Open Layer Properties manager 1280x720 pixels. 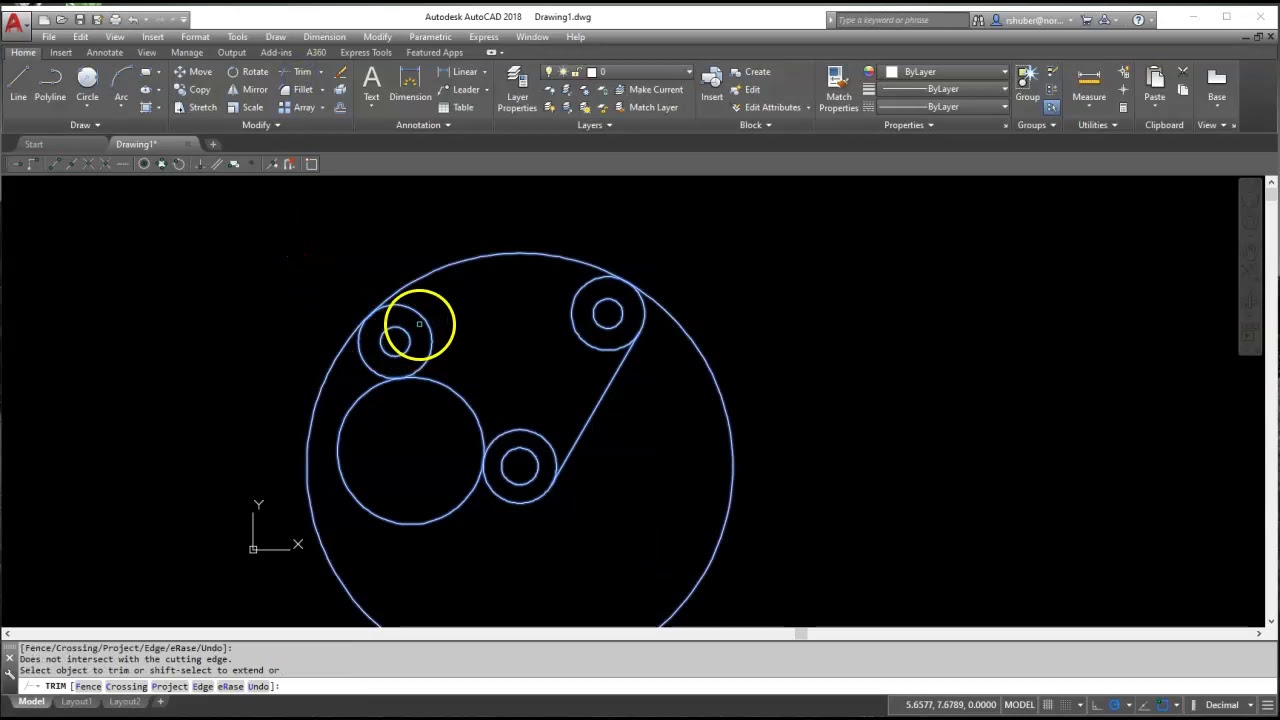(517, 89)
